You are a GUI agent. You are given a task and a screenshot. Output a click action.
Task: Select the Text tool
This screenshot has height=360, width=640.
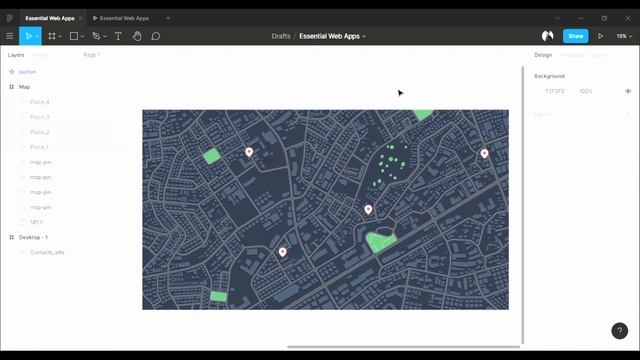point(118,36)
